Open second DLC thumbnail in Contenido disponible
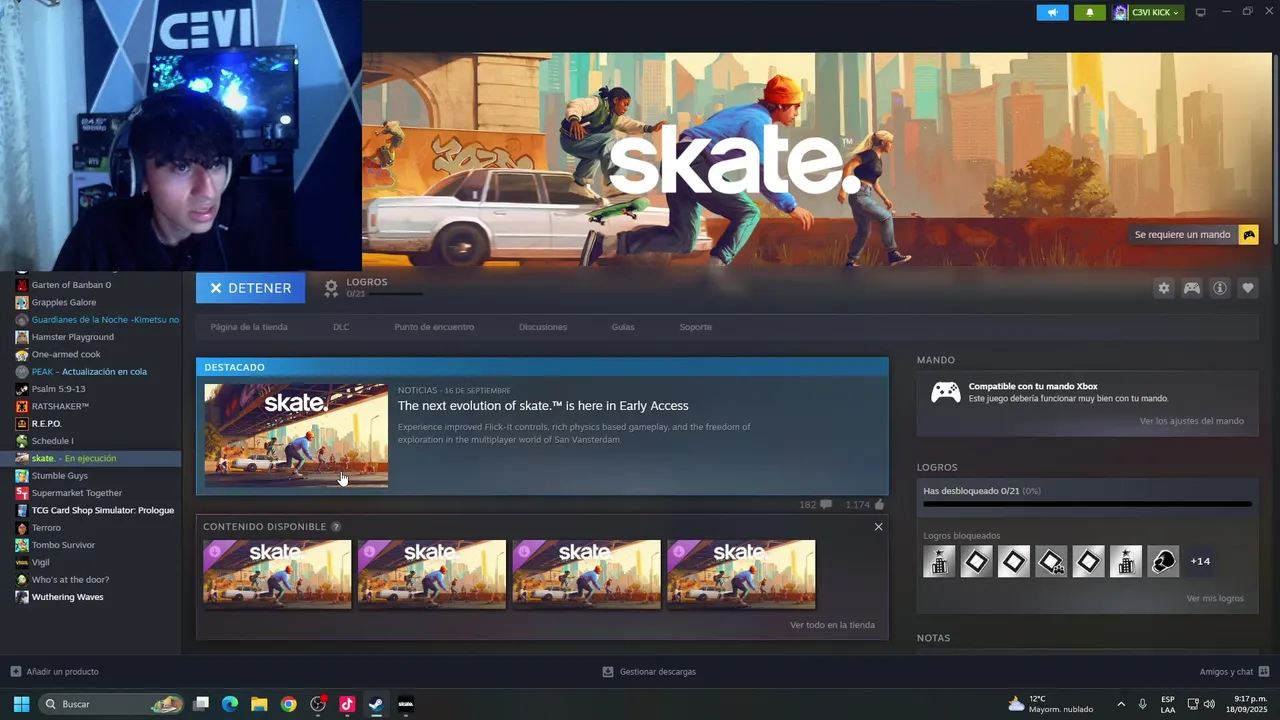The image size is (1280, 720). pyautogui.click(x=432, y=574)
